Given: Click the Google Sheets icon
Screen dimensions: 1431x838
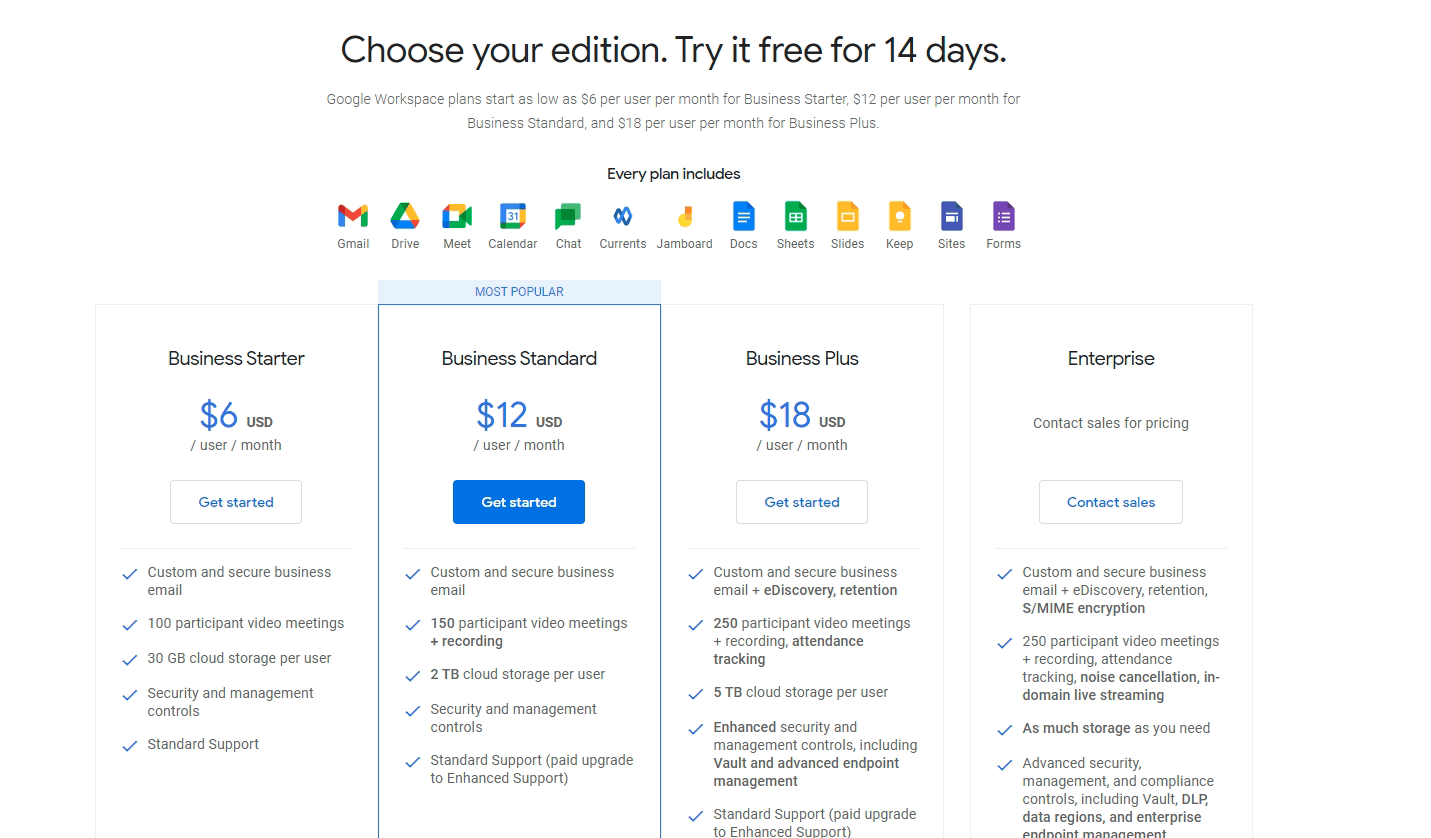Looking at the screenshot, I should coord(795,216).
